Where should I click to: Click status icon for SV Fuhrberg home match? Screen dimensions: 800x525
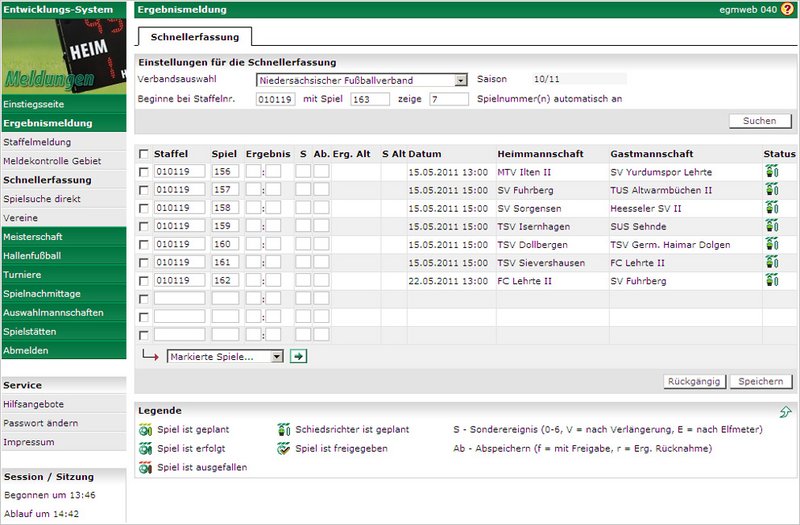coord(772,190)
